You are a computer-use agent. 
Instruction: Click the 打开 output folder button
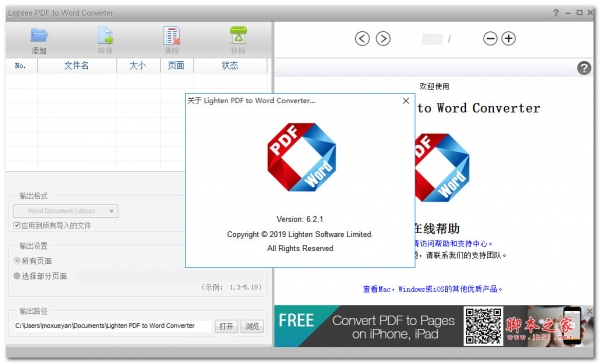(226, 326)
